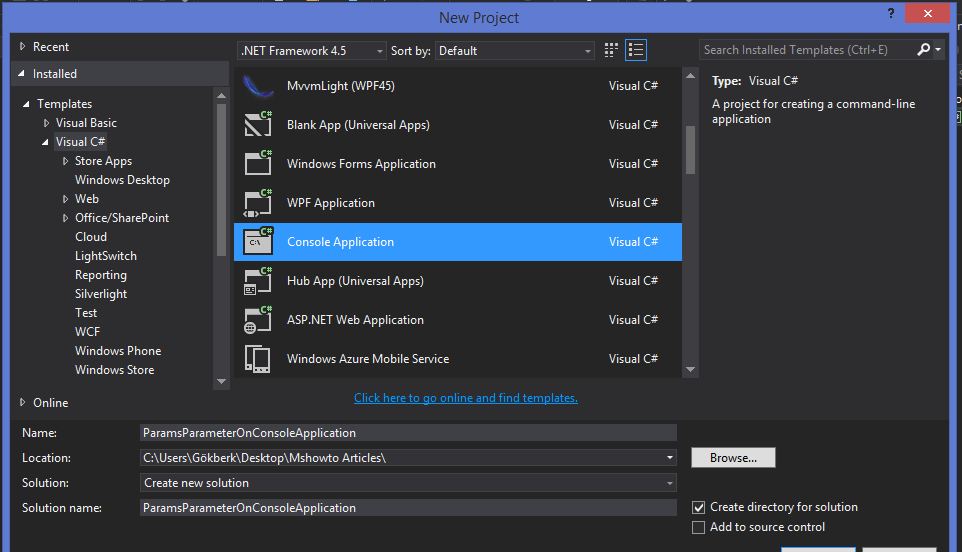This screenshot has width=962, height=552.
Task: Select 'WPF Application' template name
Action: click(331, 203)
